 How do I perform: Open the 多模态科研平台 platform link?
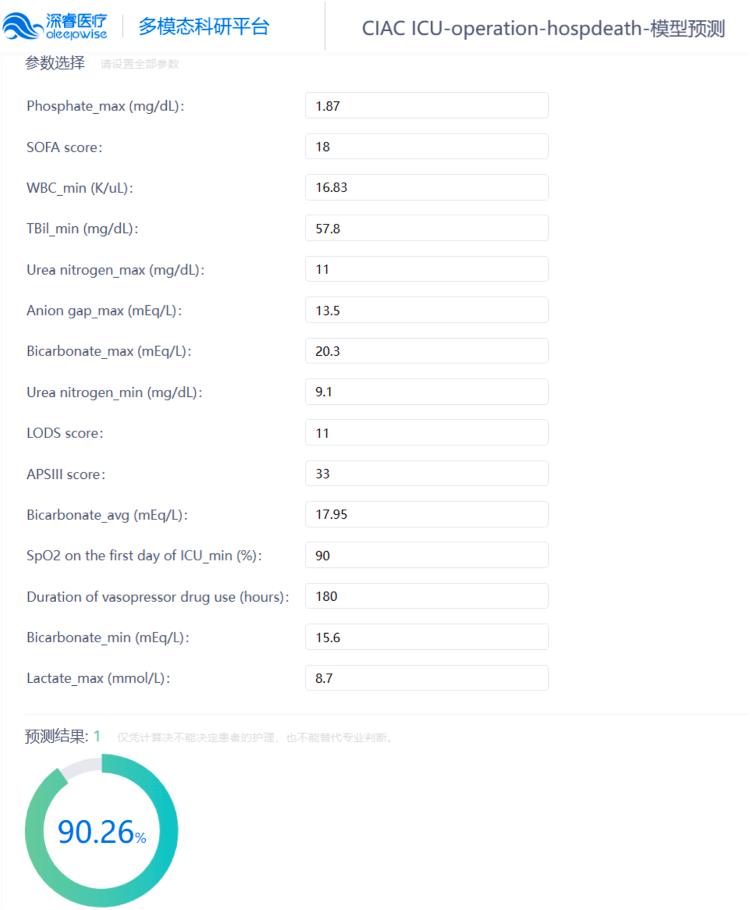click(x=204, y=27)
